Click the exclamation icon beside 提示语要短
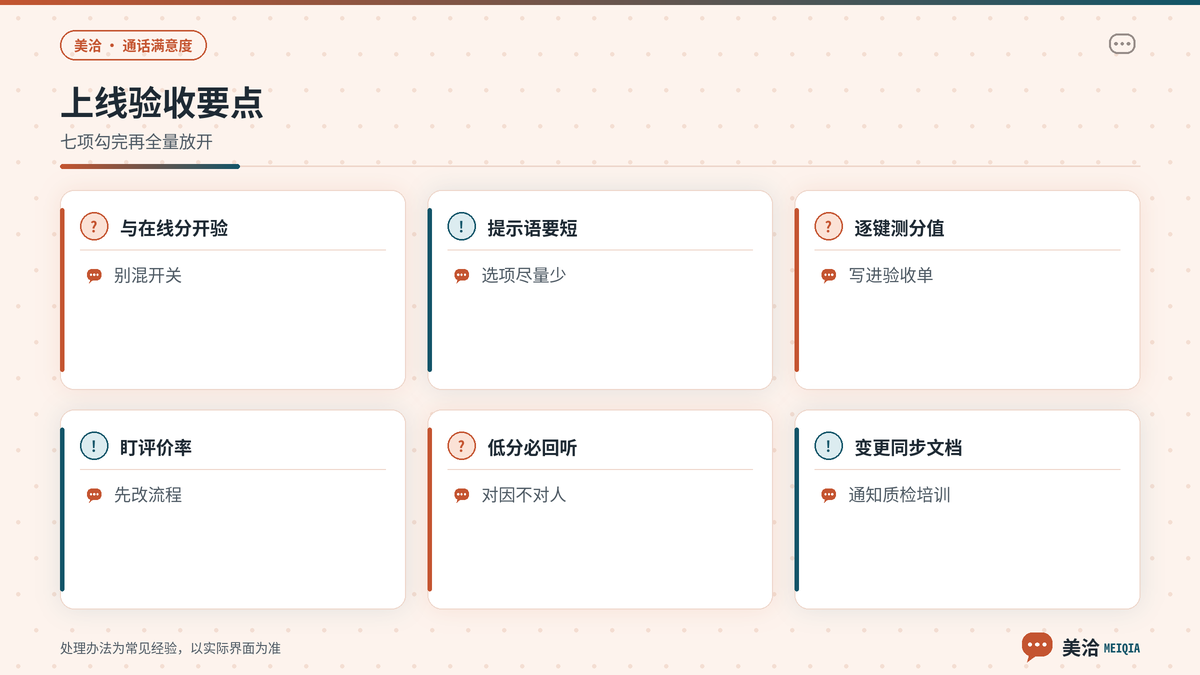This screenshot has width=1200, height=675. tap(461, 227)
